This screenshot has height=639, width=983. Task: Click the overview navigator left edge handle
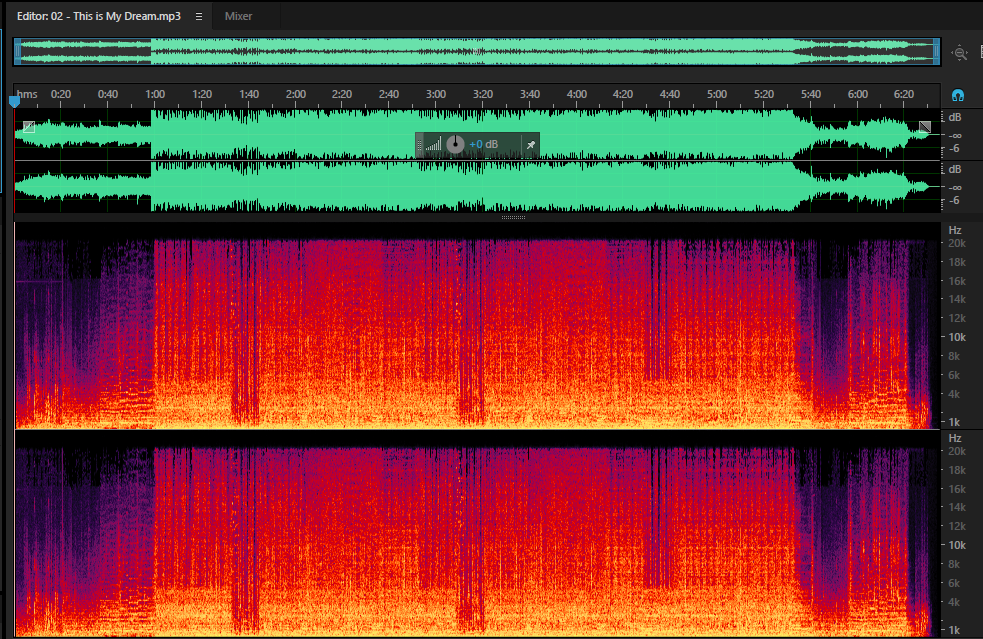(x=18, y=51)
